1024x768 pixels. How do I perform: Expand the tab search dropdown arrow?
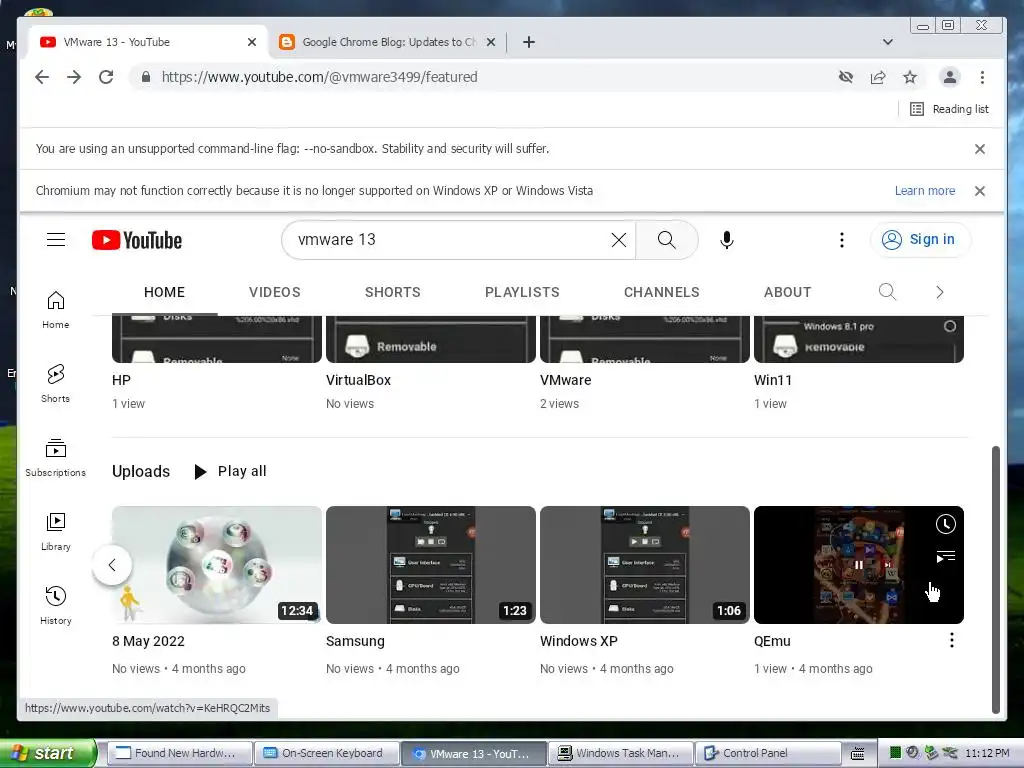coord(888,42)
